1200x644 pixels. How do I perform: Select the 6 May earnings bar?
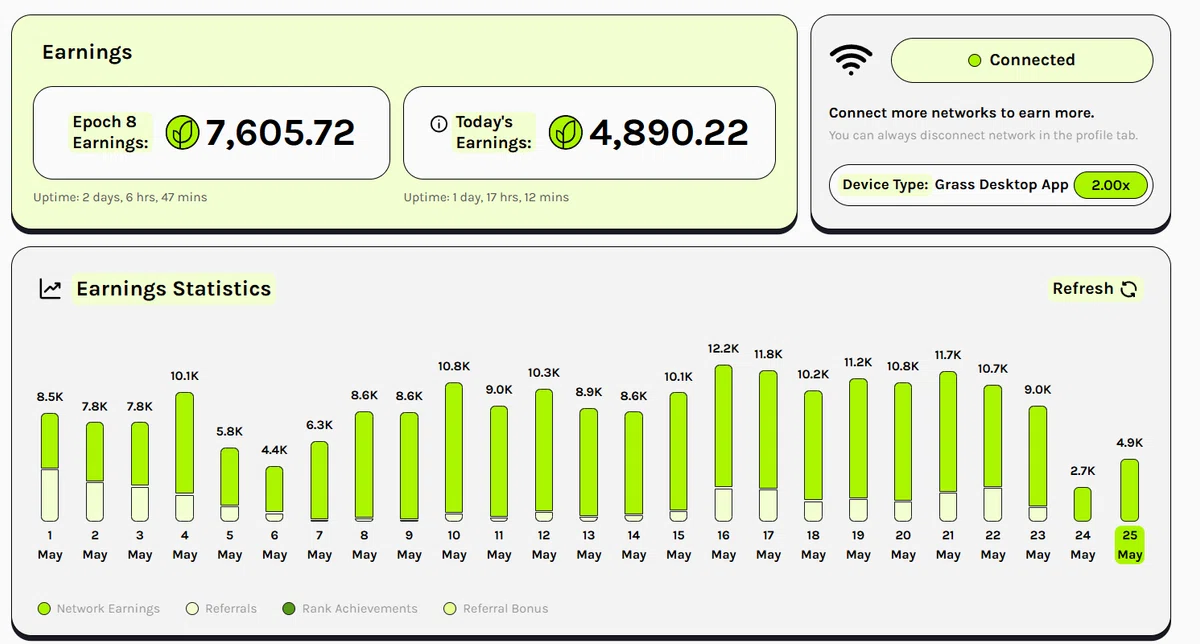(274, 493)
